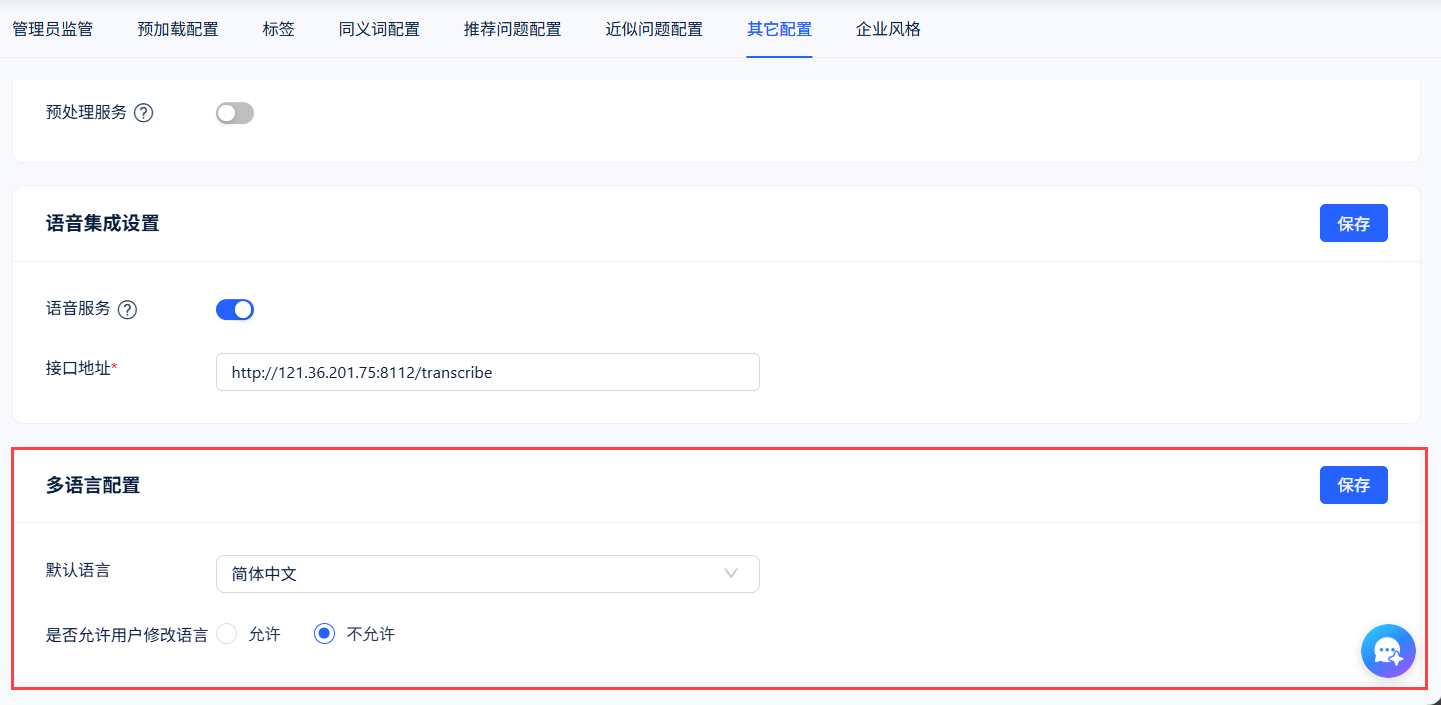Screen dimensions: 1441x705
Task: Open the floating AI chat assistant
Action: point(1387,651)
